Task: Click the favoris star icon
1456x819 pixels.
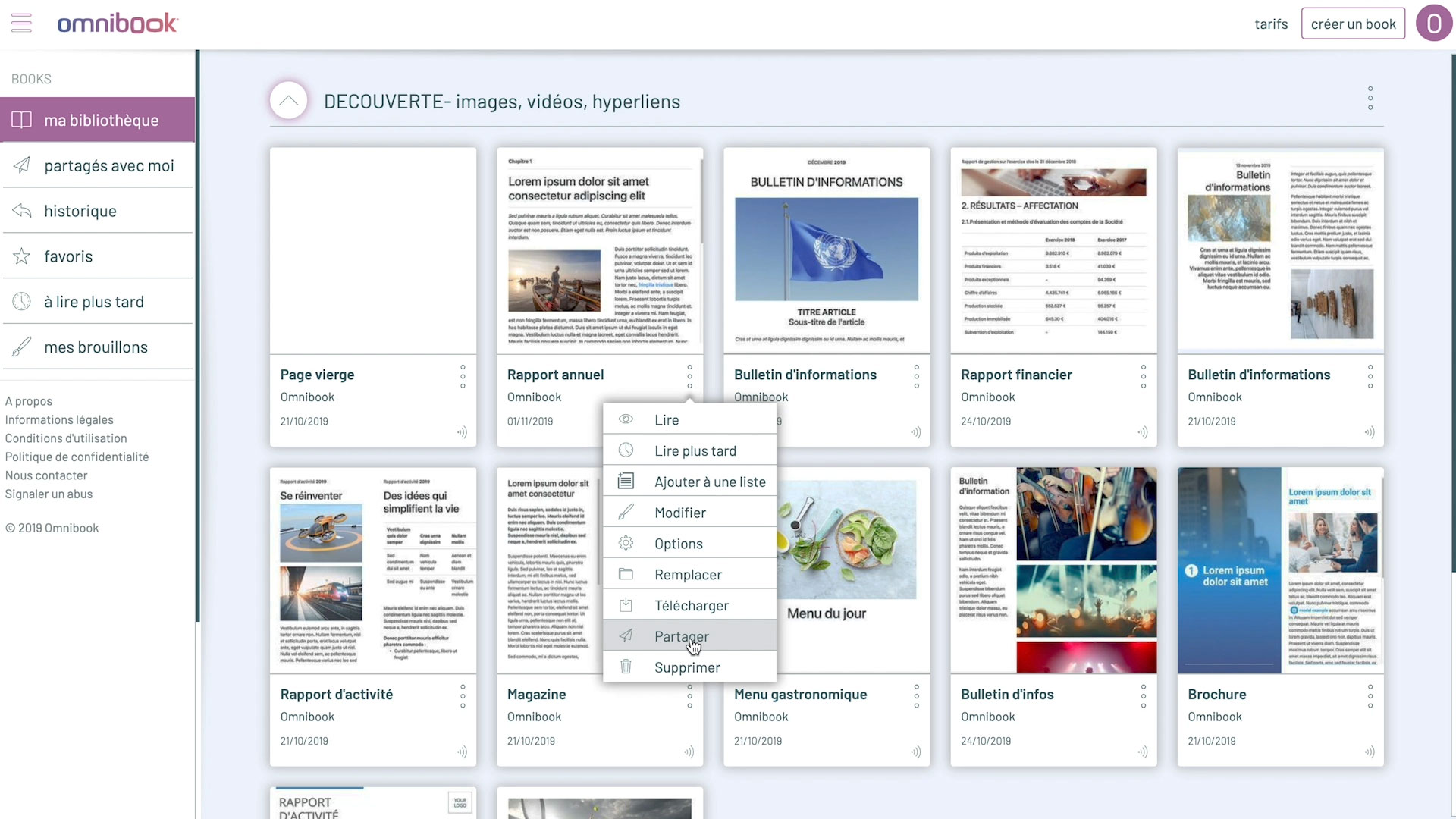Action: [x=21, y=256]
